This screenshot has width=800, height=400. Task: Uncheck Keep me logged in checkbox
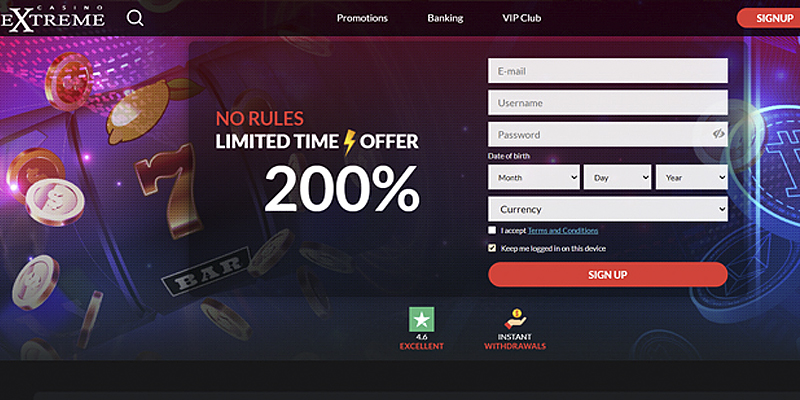coord(492,248)
